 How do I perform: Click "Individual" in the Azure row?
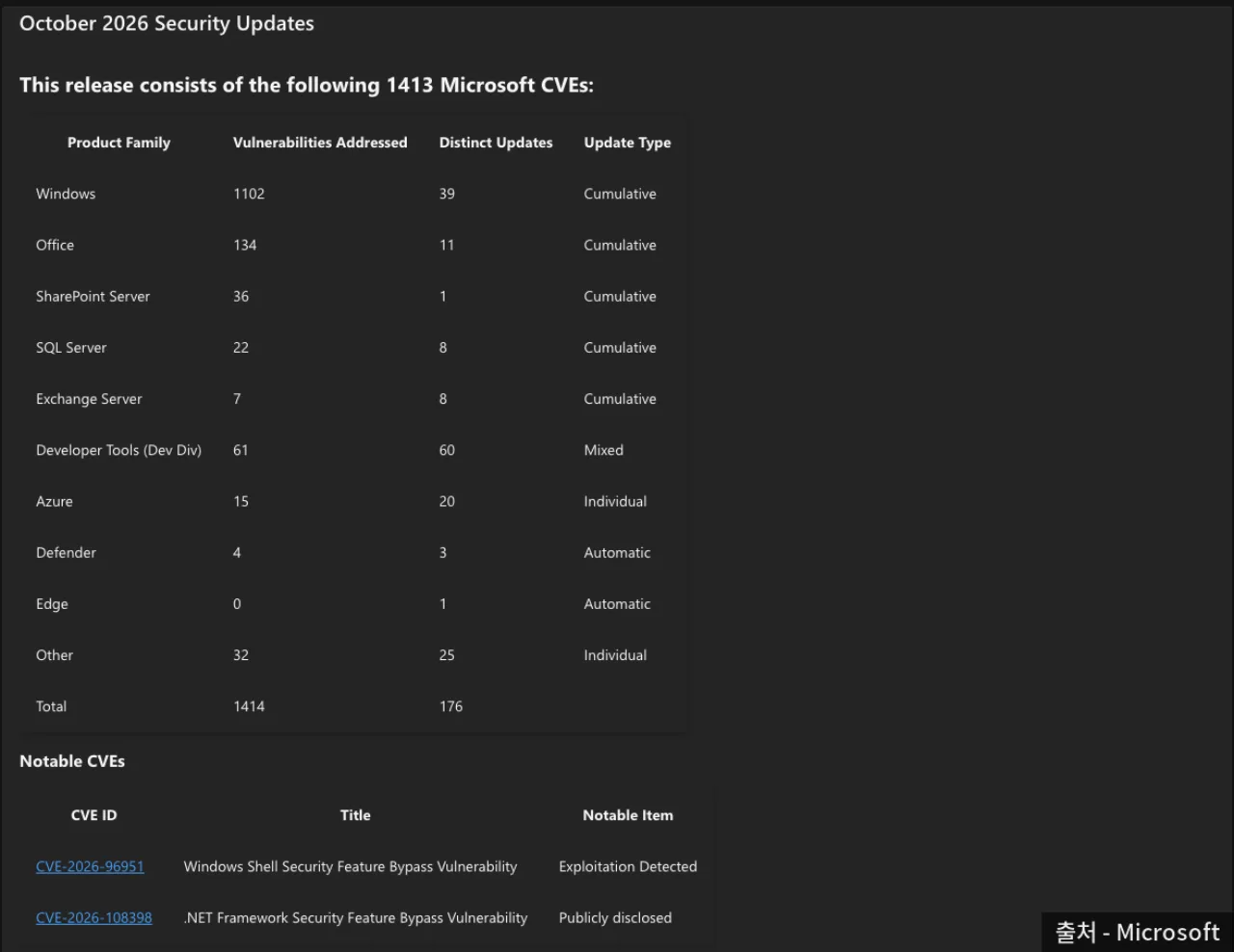pos(615,501)
